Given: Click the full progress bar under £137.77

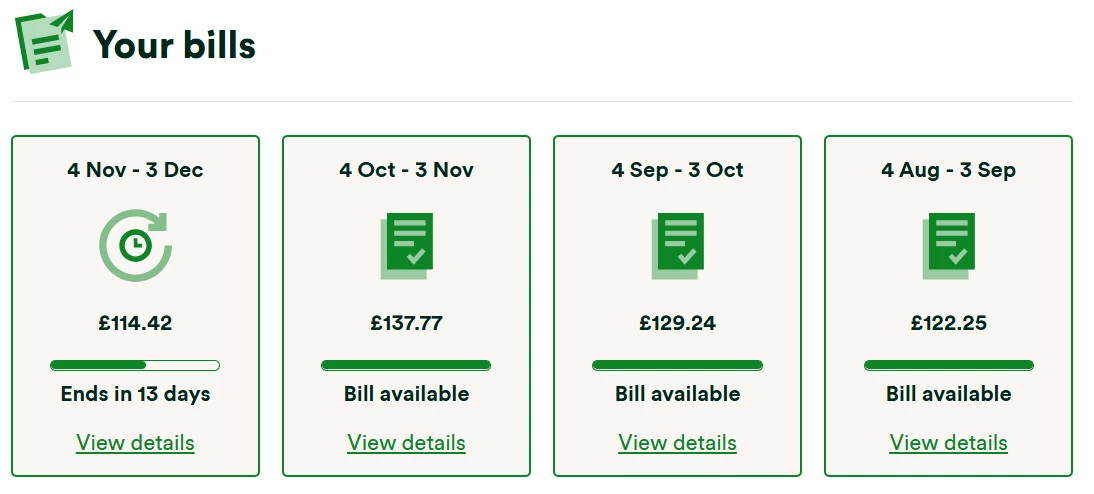Looking at the screenshot, I should (x=406, y=365).
